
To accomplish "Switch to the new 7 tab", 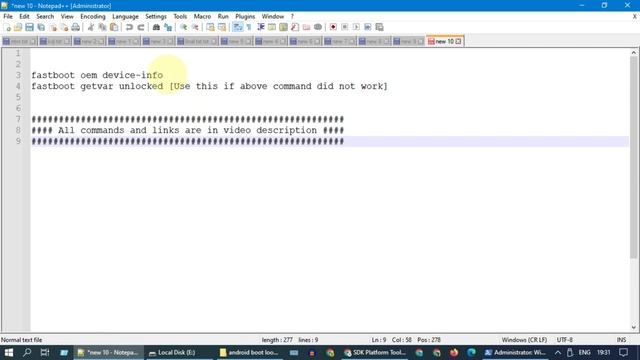I will click(340, 41).
